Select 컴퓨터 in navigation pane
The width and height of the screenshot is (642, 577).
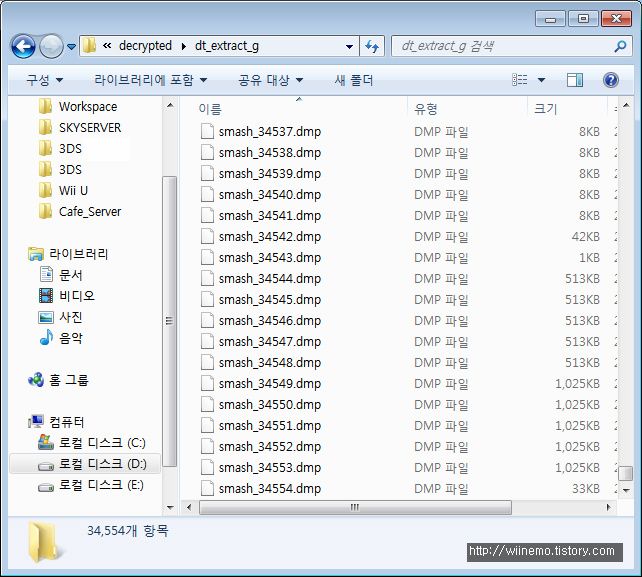[x=56, y=422]
